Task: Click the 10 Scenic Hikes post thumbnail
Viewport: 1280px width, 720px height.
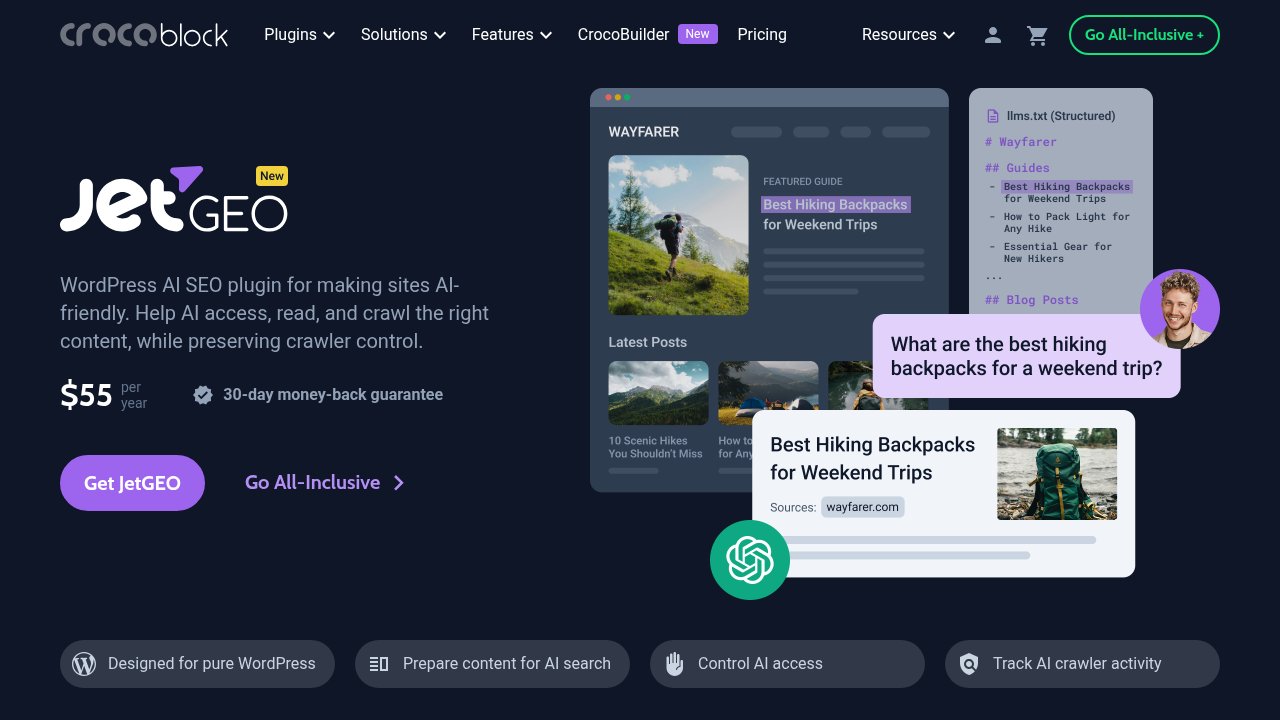Action: coord(658,393)
